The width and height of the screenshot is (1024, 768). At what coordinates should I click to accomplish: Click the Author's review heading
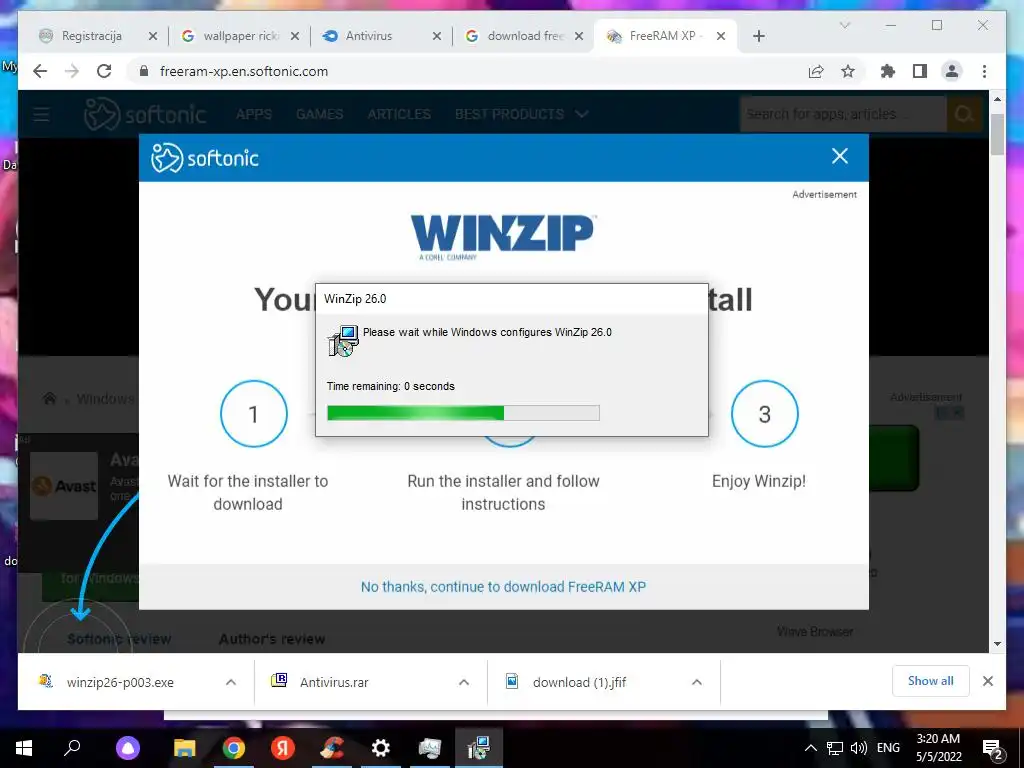272,639
